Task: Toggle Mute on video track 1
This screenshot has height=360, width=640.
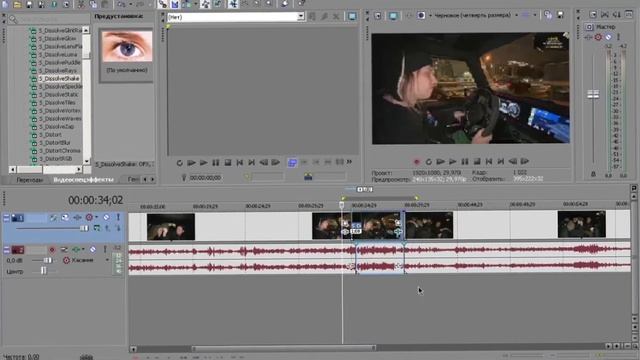Action: tap(106, 217)
